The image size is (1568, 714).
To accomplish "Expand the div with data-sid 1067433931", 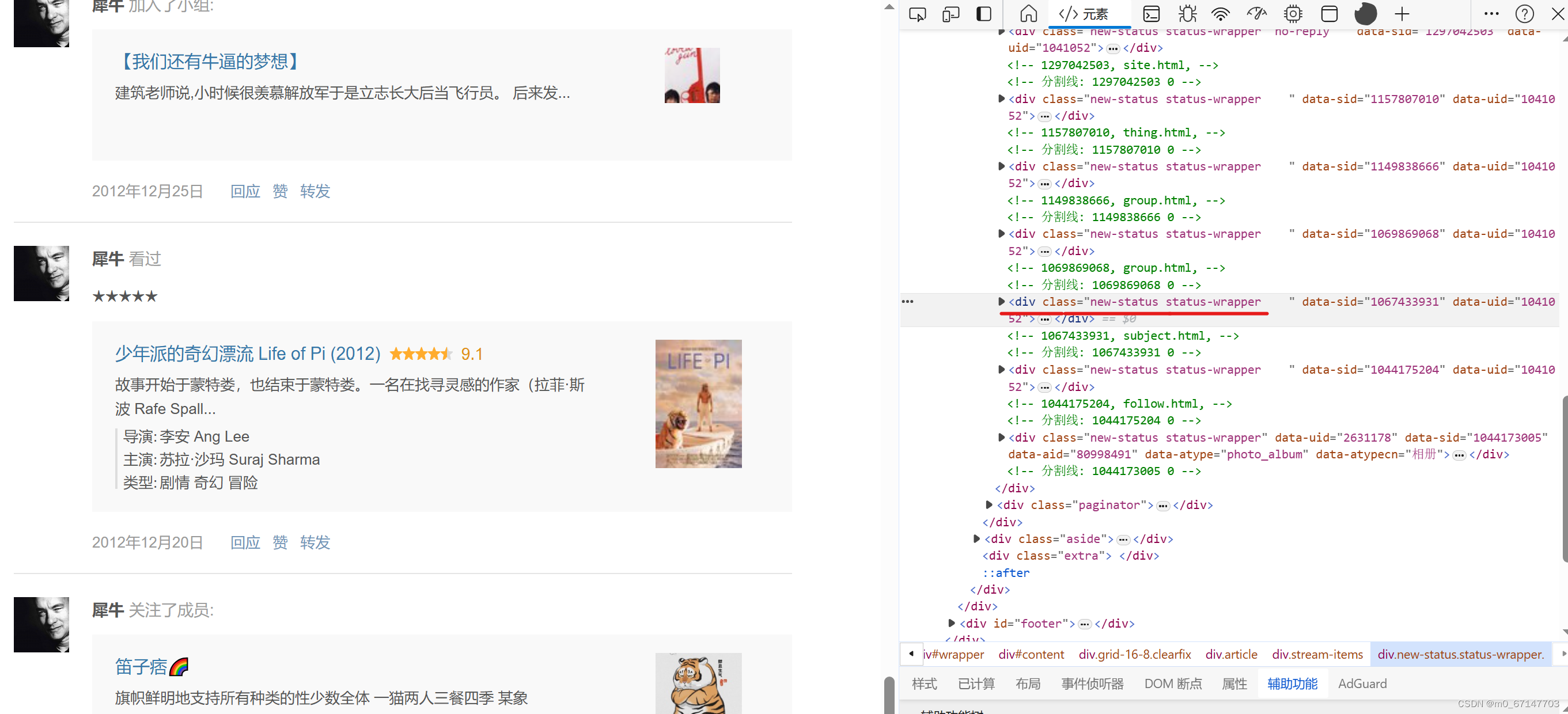I will tap(1001, 301).
